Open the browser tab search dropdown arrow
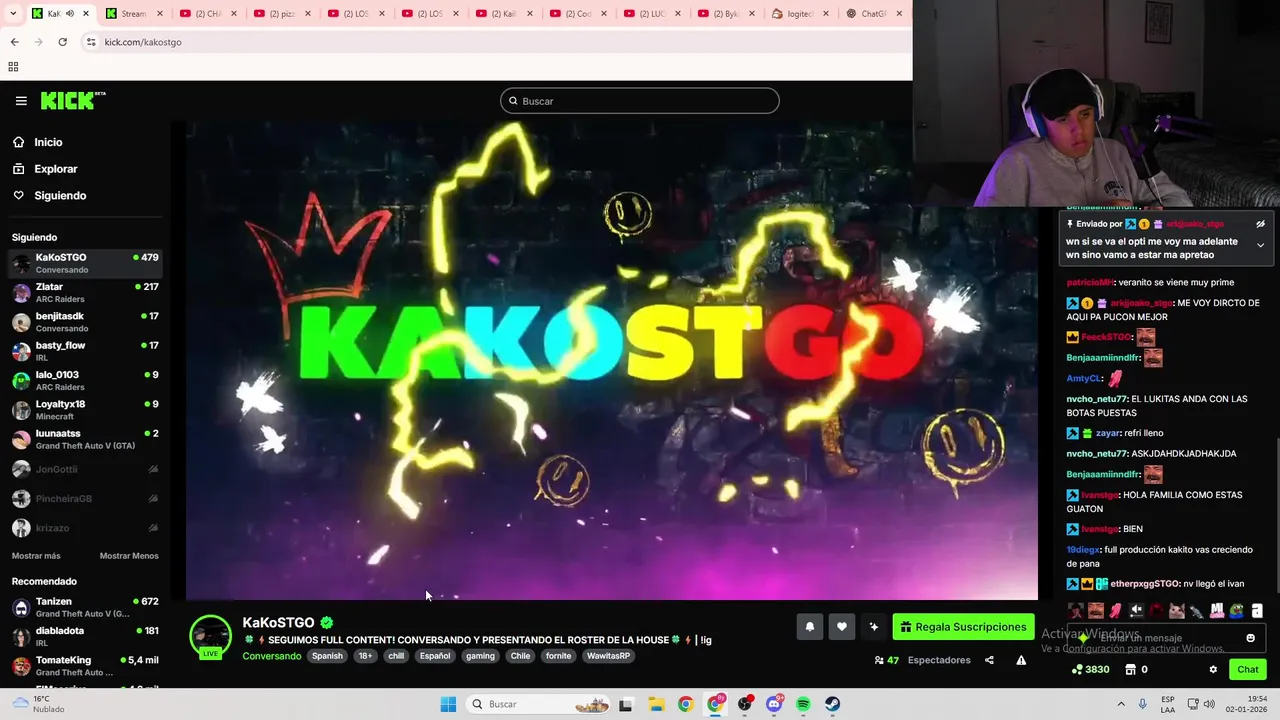The width and height of the screenshot is (1280, 720). (13, 14)
